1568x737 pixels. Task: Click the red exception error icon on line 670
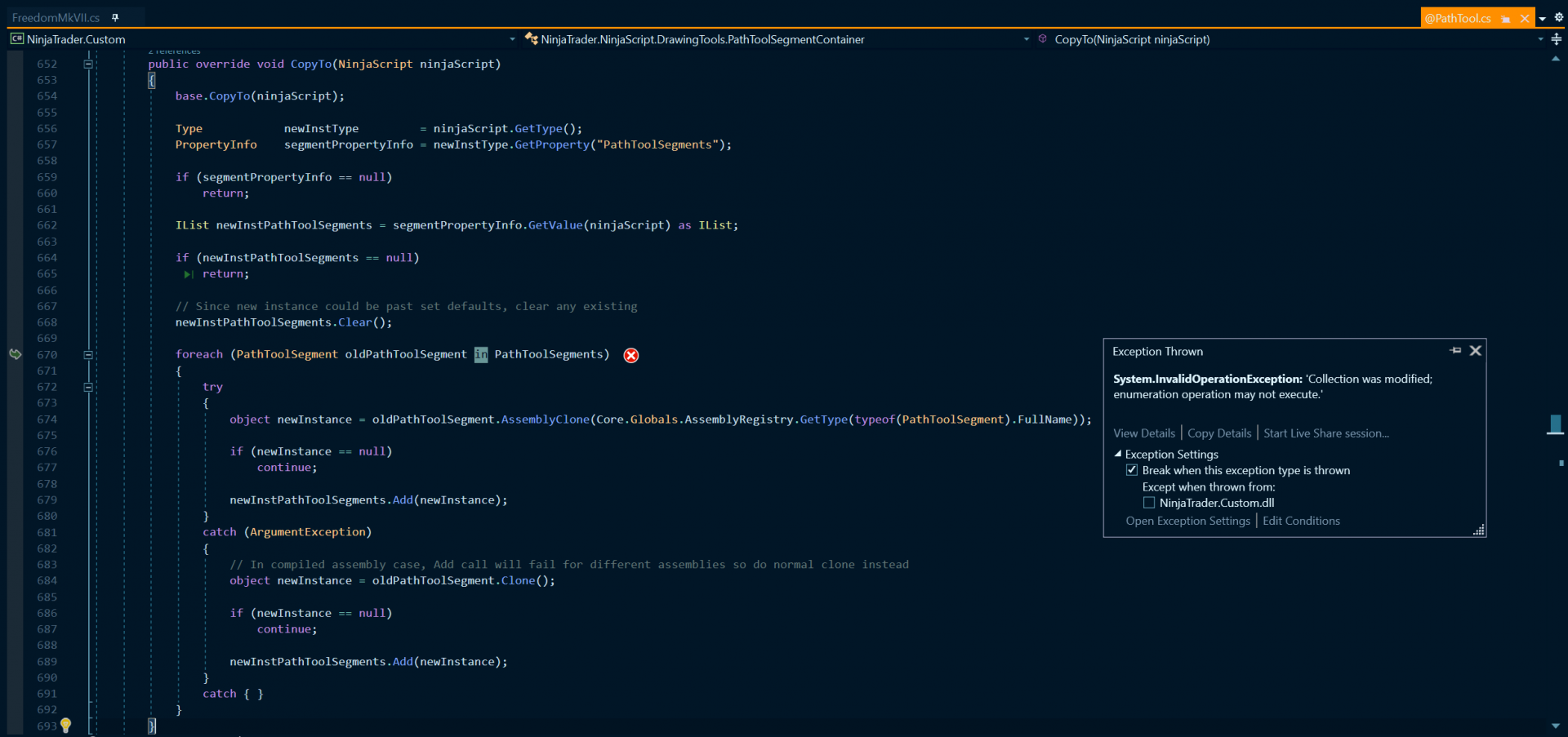[x=631, y=355]
